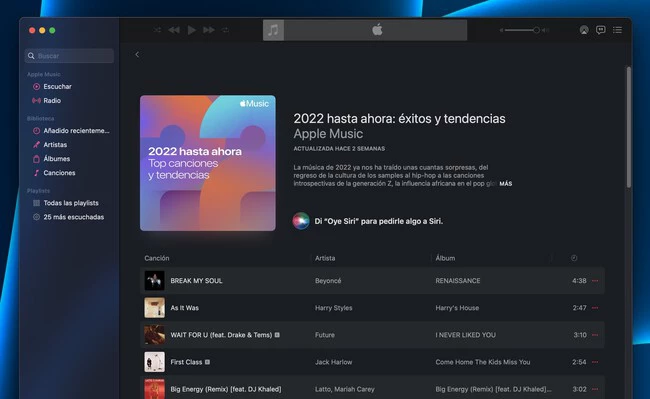Open Come Home The Kids Miss You album
This screenshot has height=399, width=650.
coord(483,362)
